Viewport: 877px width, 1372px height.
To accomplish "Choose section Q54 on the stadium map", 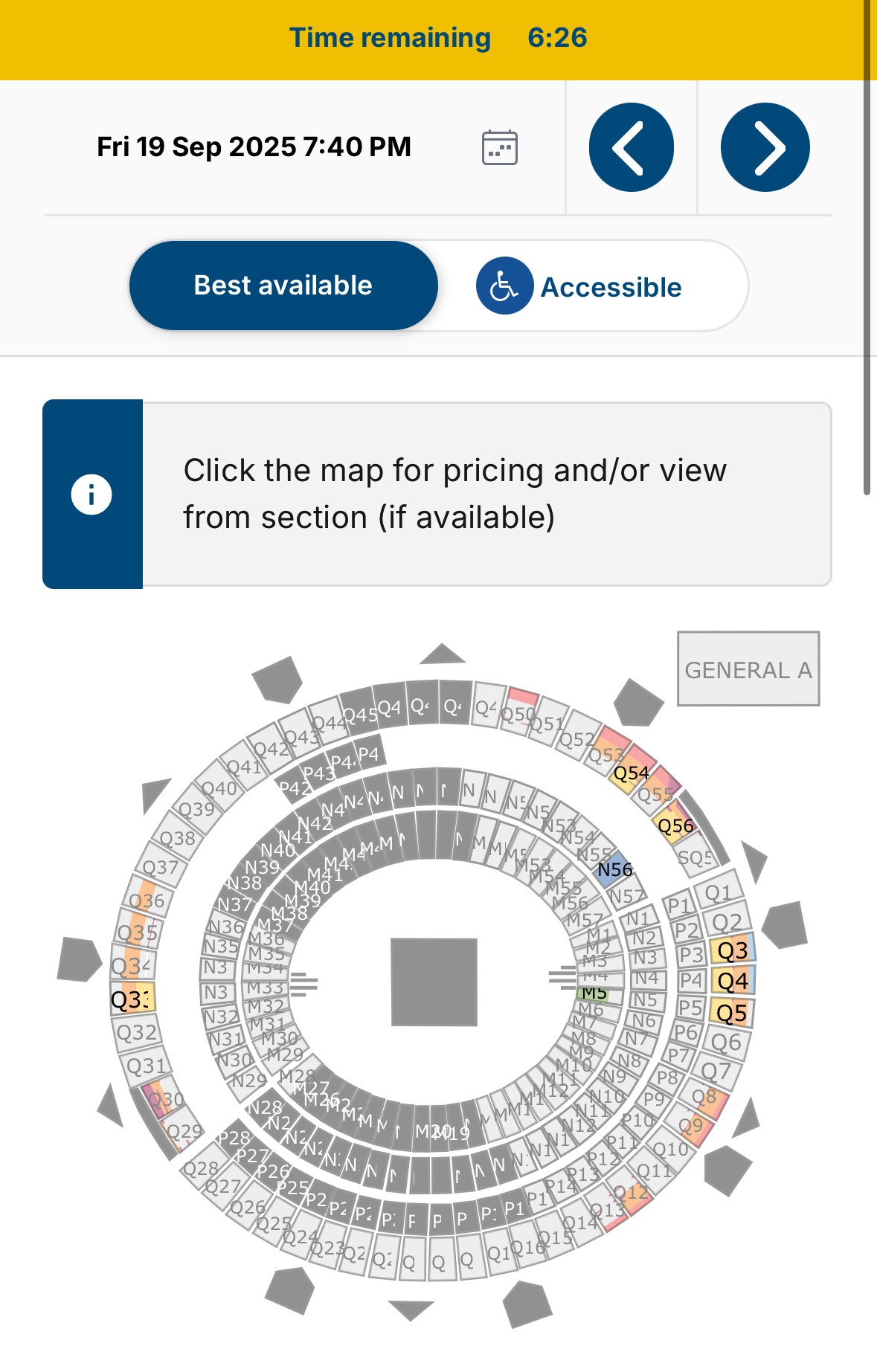I will tap(631, 774).
